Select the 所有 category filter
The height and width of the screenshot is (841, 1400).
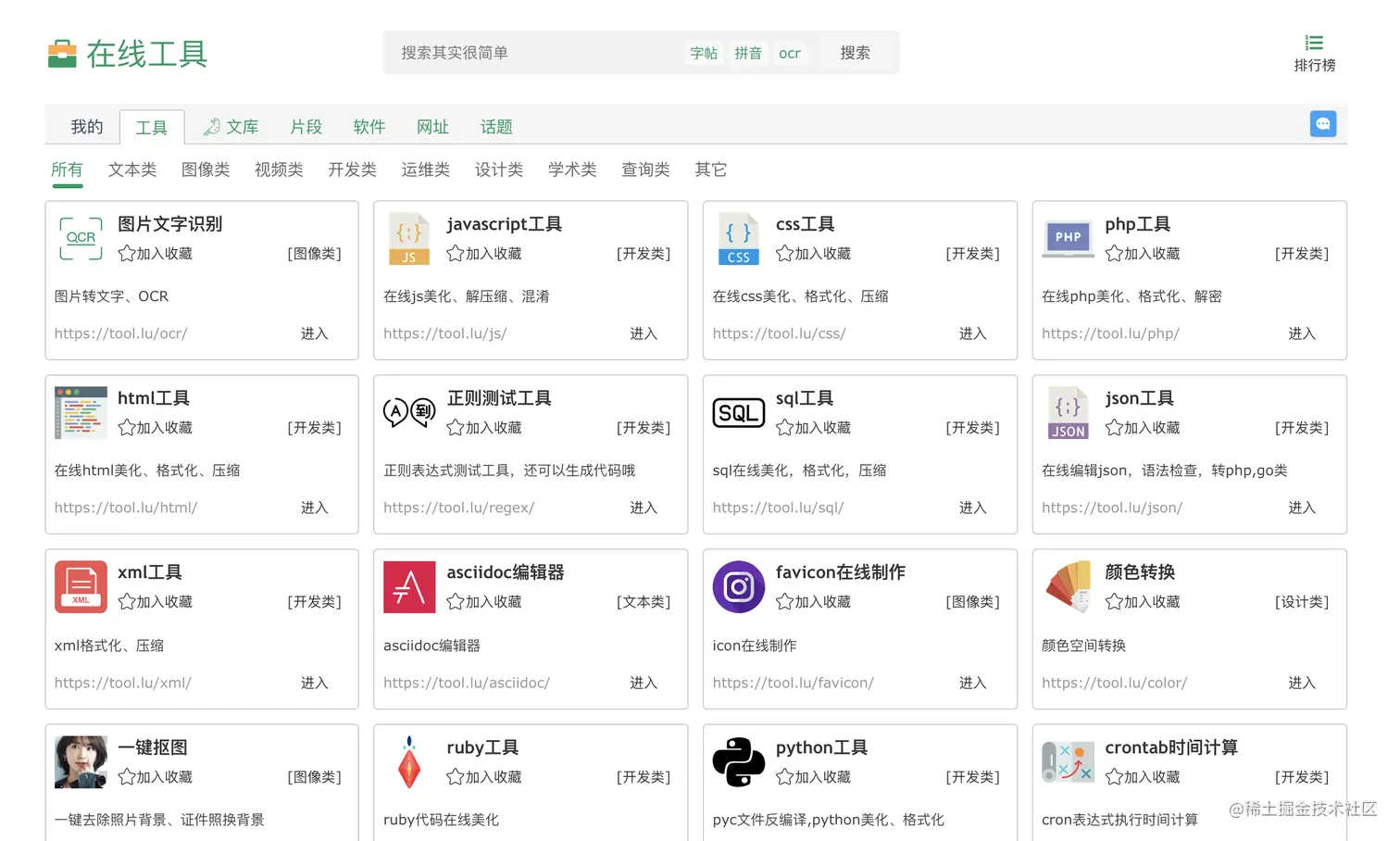[67, 169]
